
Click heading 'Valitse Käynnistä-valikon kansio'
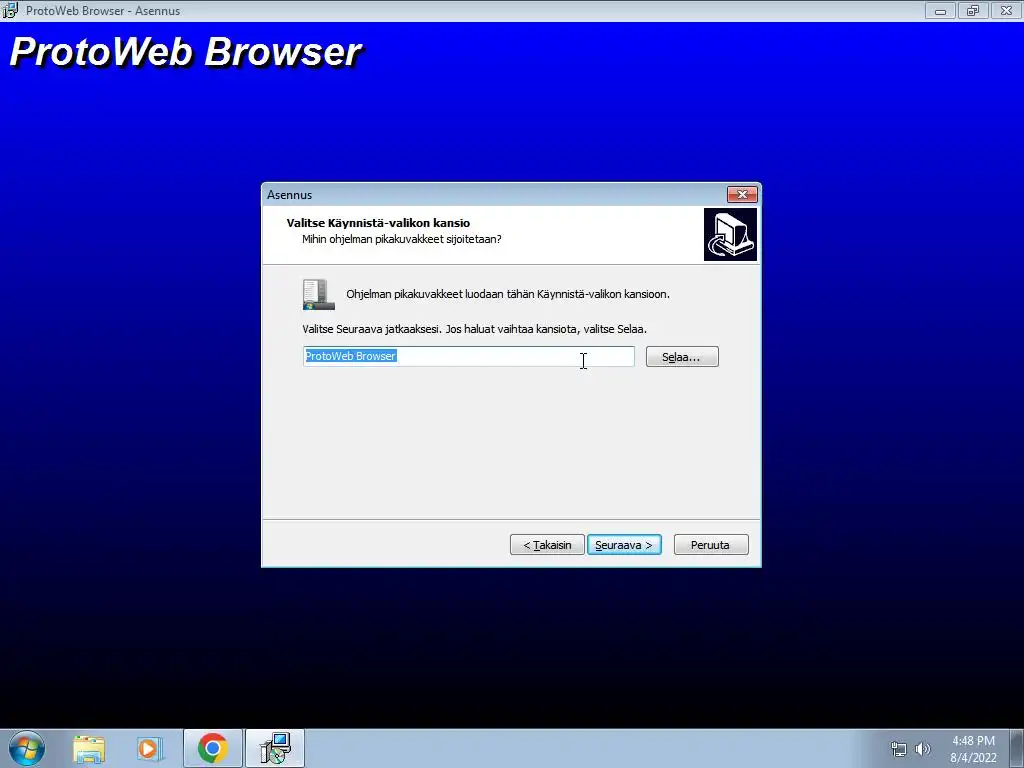(378, 223)
